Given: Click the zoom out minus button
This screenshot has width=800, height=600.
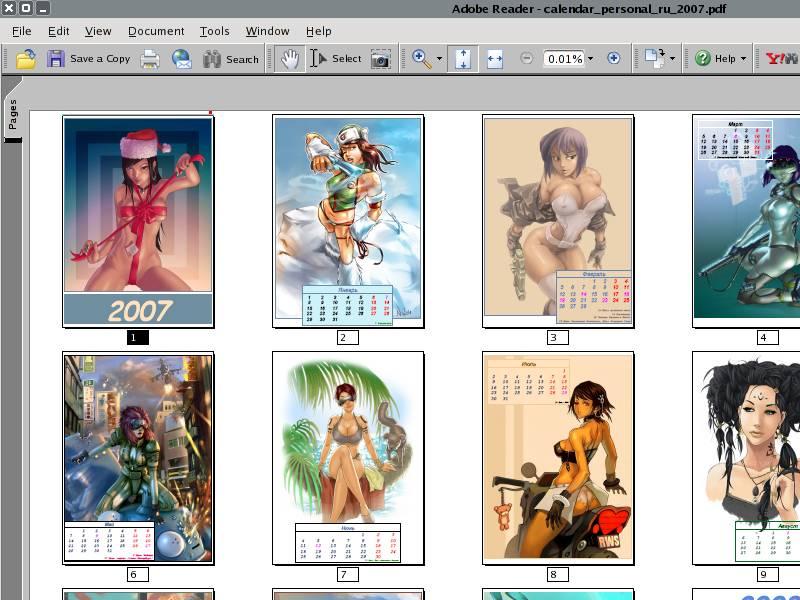Looking at the screenshot, I should pyautogui.click(x=527, y=58).
